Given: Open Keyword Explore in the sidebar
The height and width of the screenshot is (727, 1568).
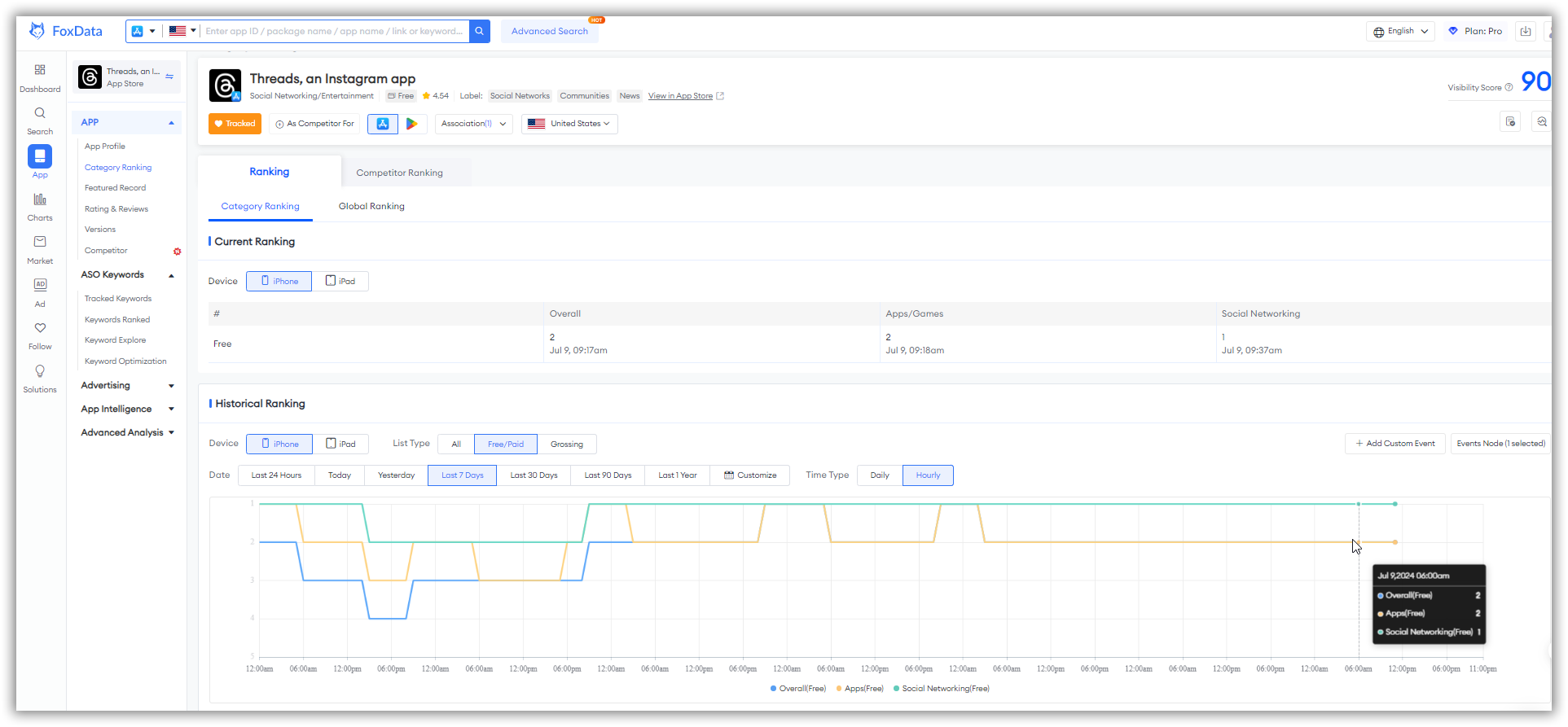Looking at the screenshot, I should click(116, 340).
